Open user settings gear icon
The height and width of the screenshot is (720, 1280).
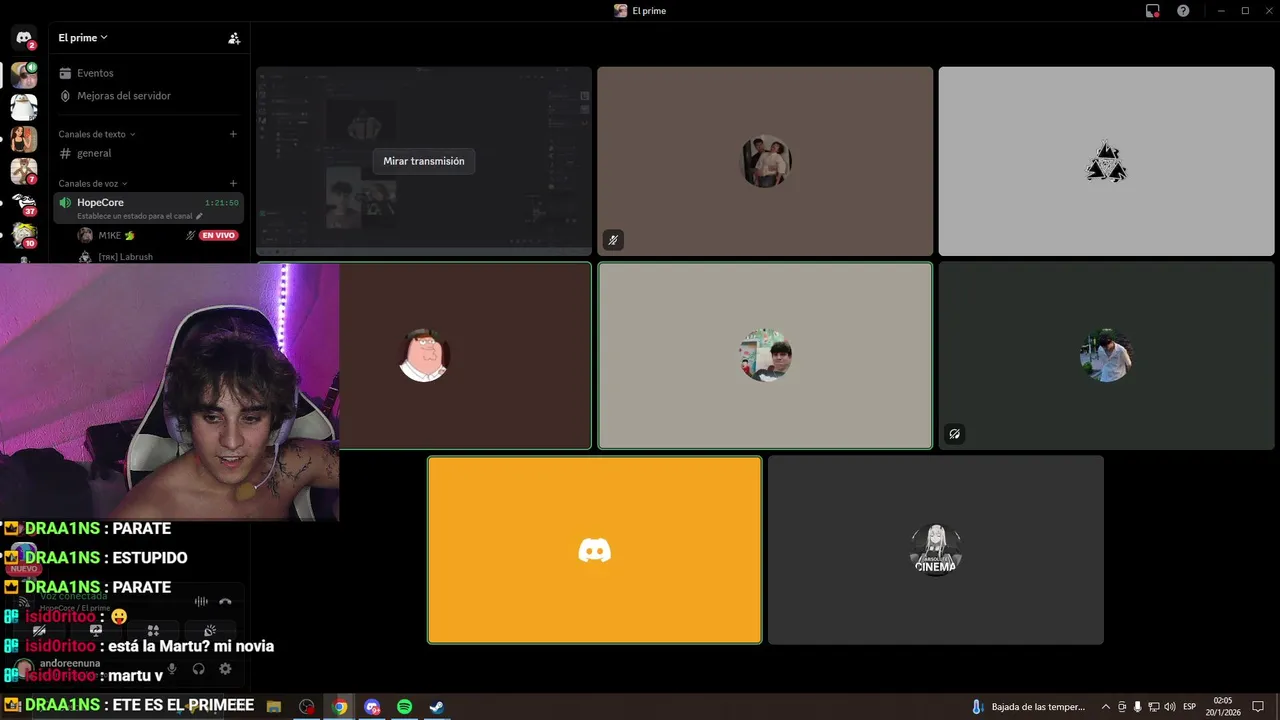[x=225, y=668]
